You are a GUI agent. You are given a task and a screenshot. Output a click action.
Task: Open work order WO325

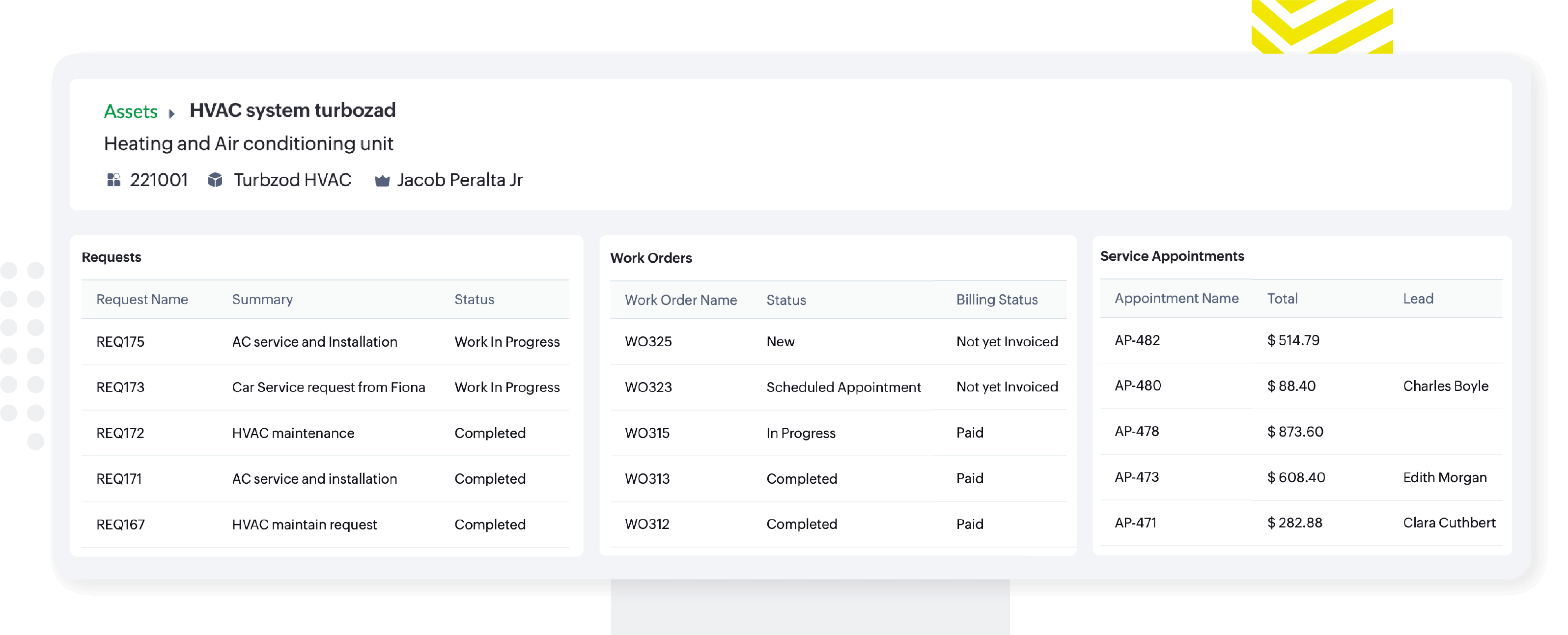coord(648,341)
